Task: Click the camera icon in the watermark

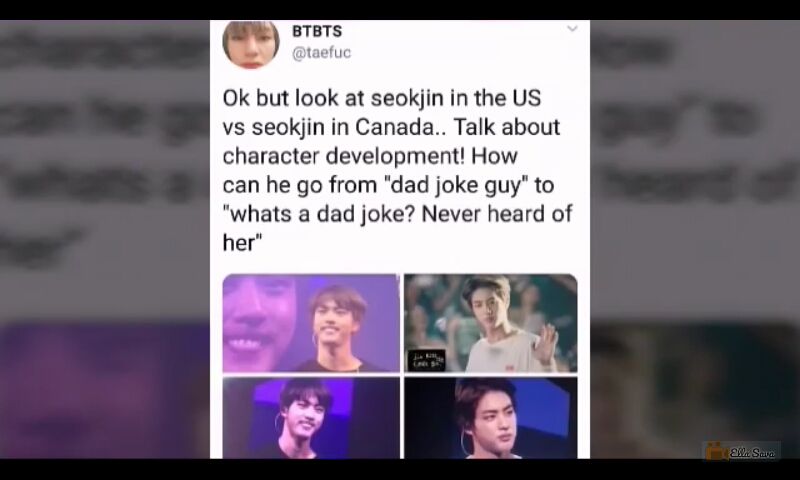Action: pos(715,452)
